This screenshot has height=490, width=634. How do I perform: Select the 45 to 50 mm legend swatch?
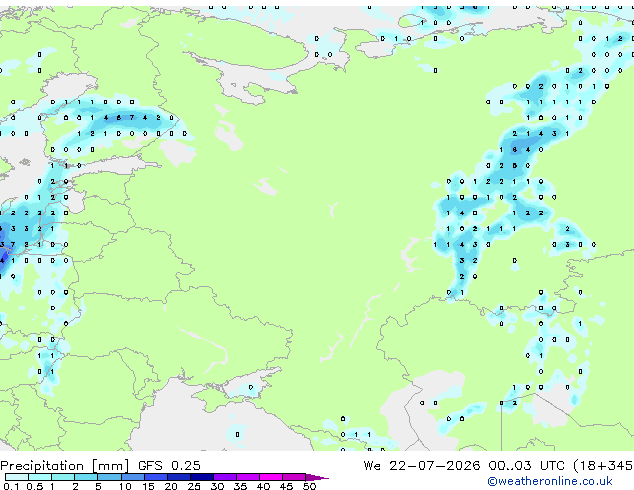pyautogui.click(x=294, y=477)
